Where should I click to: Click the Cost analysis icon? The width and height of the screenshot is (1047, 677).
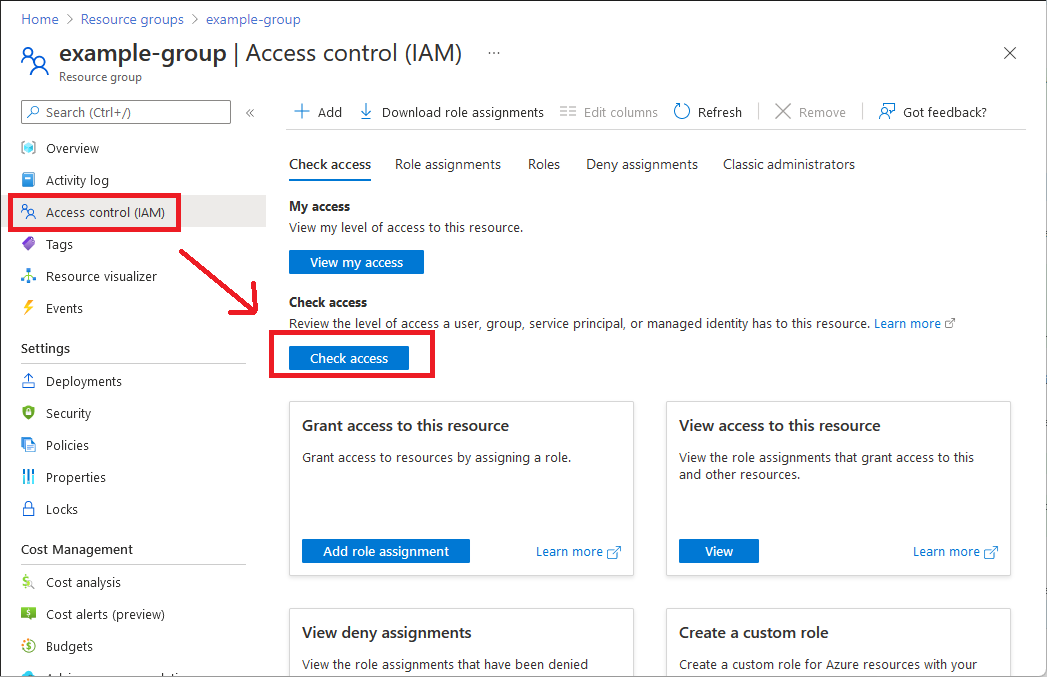(x=29, y=582)
